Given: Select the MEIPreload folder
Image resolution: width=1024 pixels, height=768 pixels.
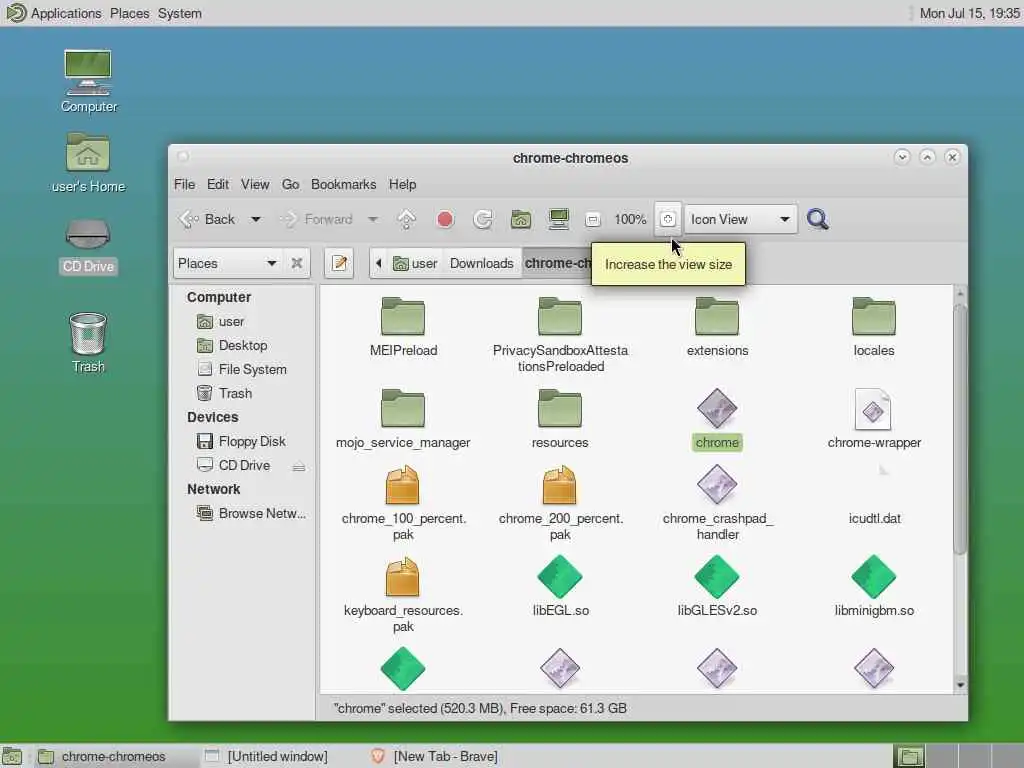Looking at the screenshot, I should (403, 327).
